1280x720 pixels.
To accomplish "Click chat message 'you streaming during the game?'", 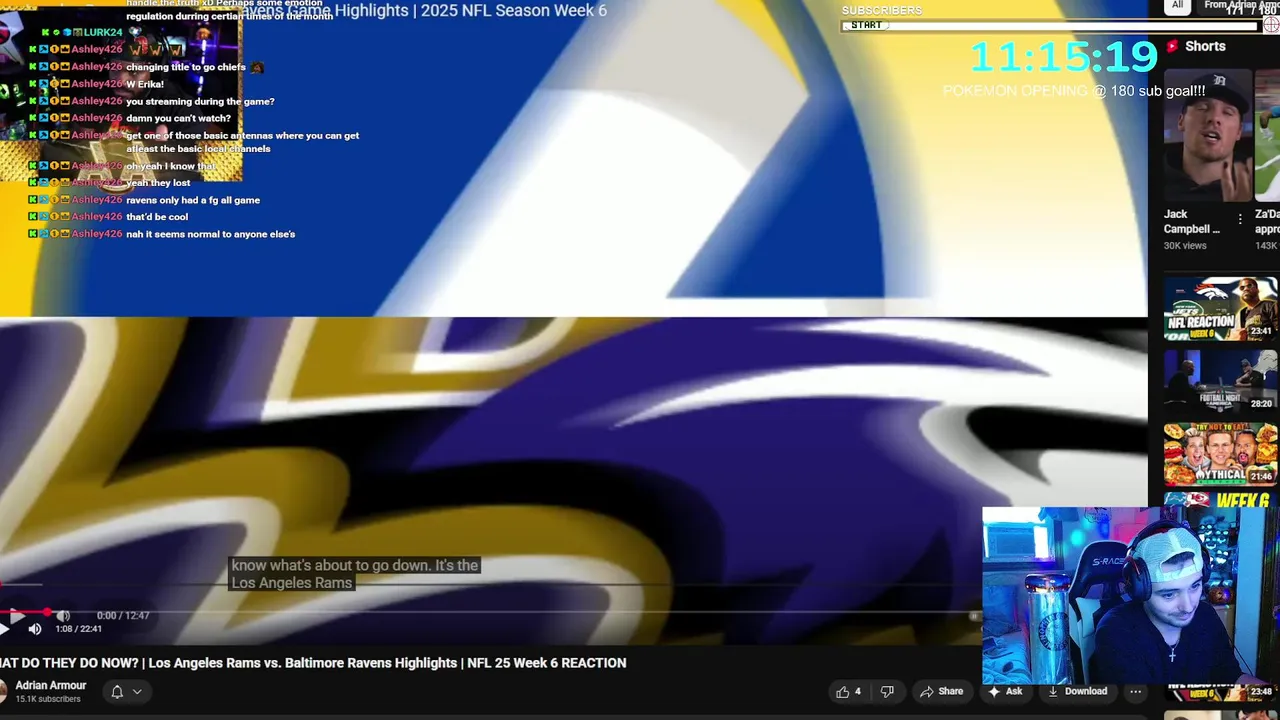I will click(200, 101).
